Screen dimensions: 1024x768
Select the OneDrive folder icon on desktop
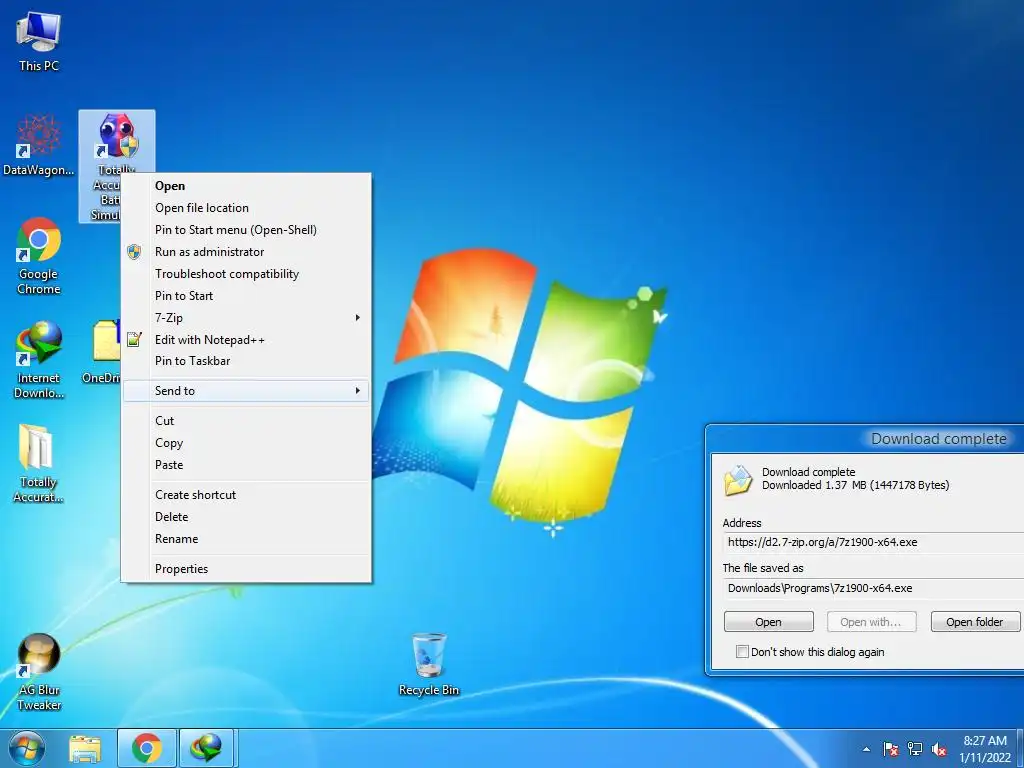tap(104, 353)
